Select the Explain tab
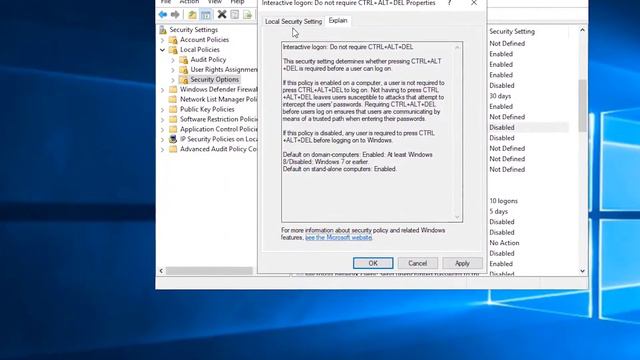Viewport: 640px width, 360px height. [x=338, y=20]
